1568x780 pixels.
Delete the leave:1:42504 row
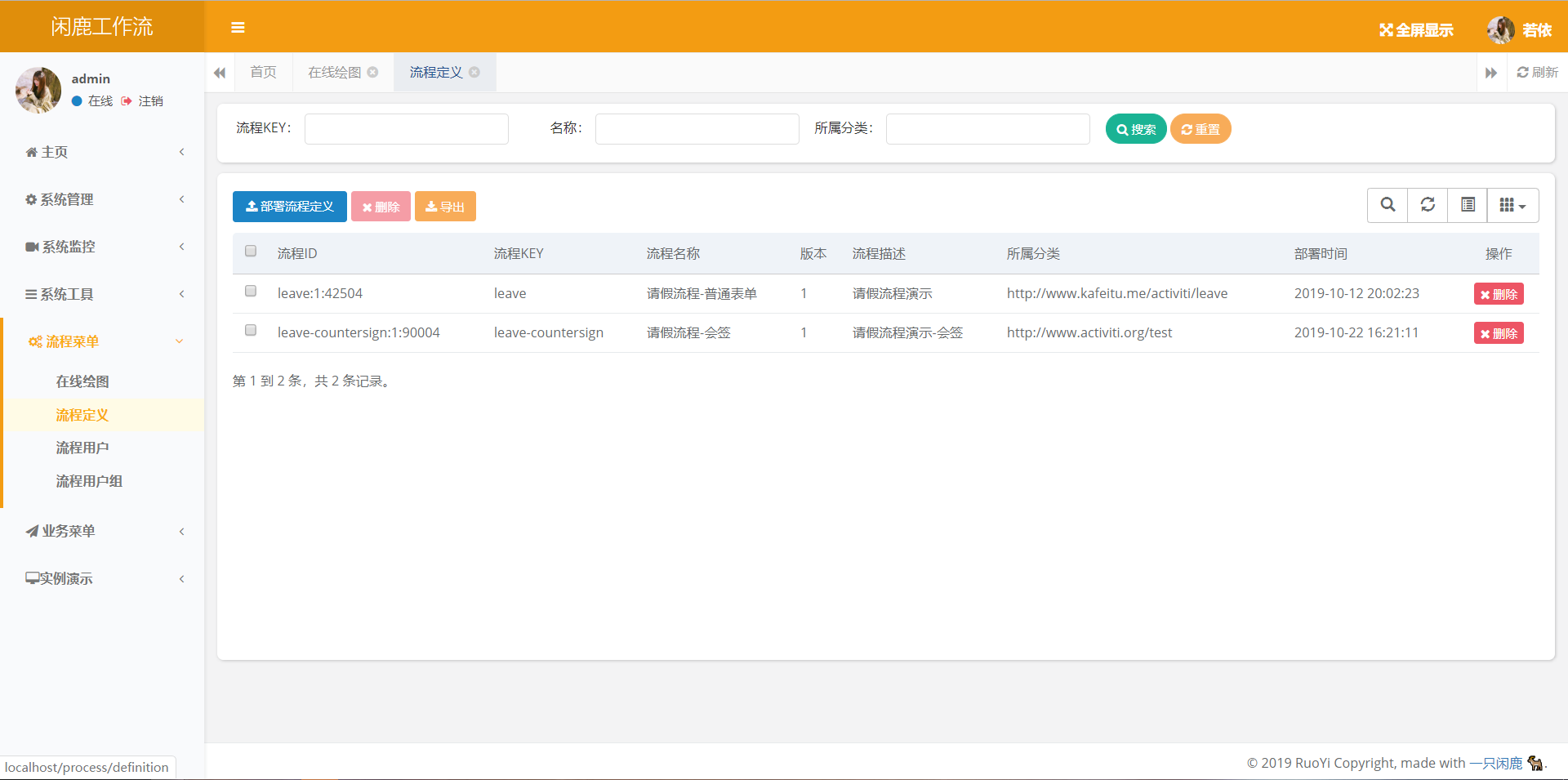1499,294
